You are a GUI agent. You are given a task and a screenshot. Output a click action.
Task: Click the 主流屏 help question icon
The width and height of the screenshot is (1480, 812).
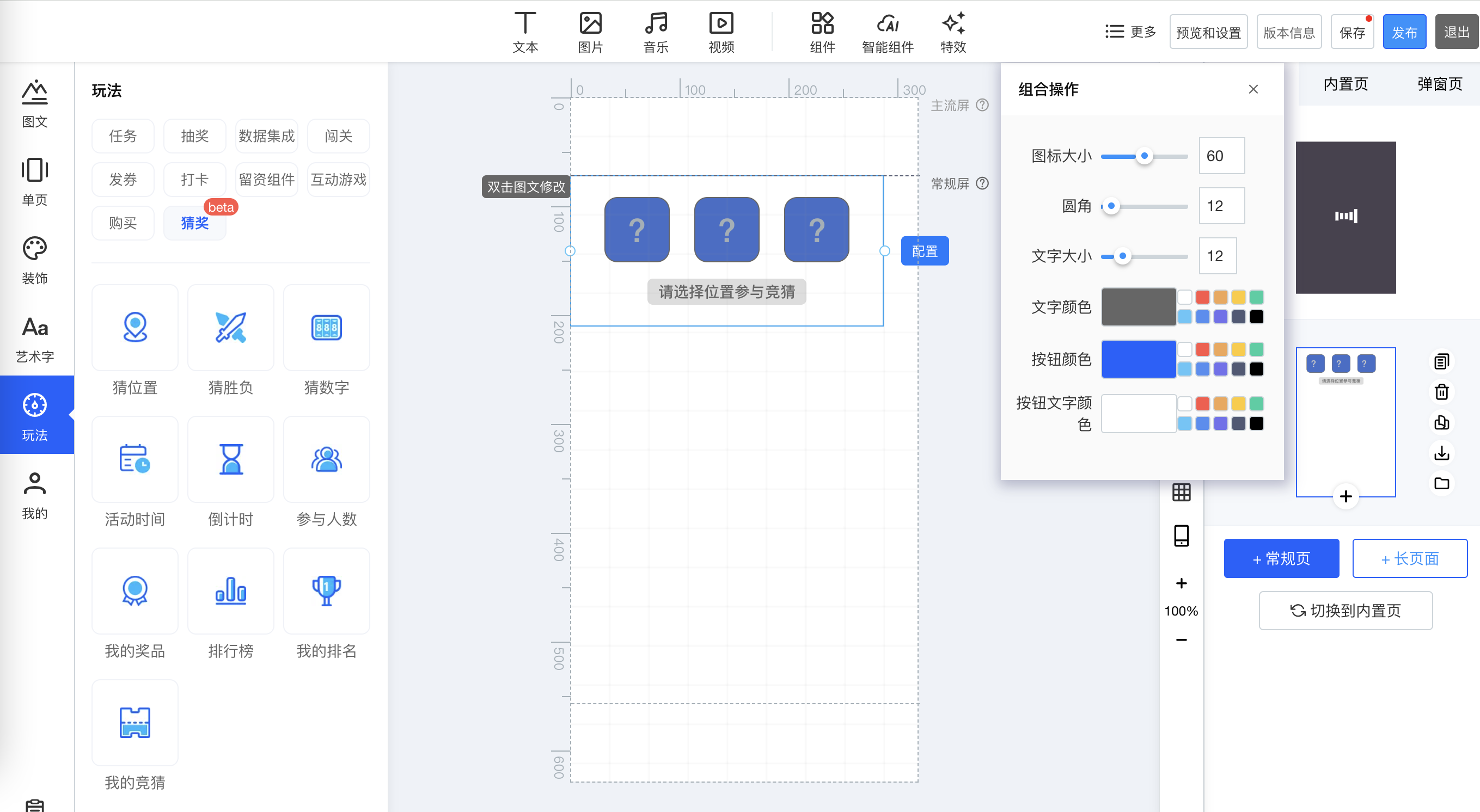click(x=982, y=105)
